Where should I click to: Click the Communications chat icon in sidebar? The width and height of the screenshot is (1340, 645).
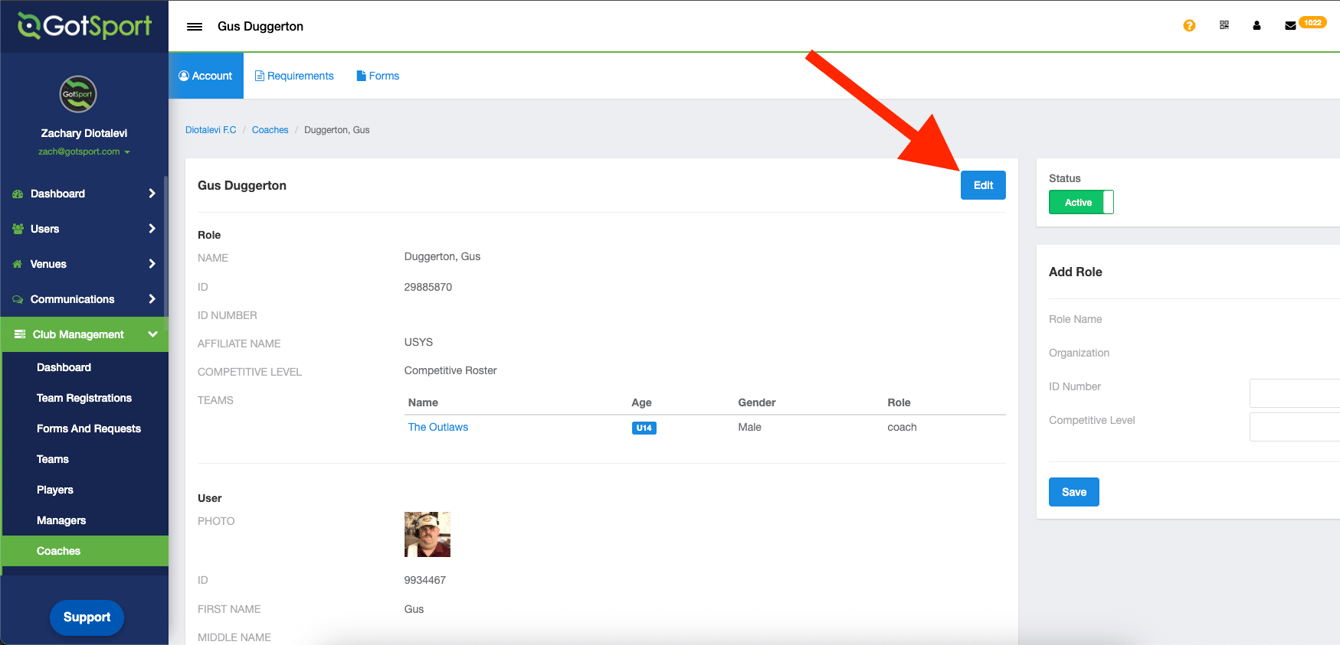[18, 299]
